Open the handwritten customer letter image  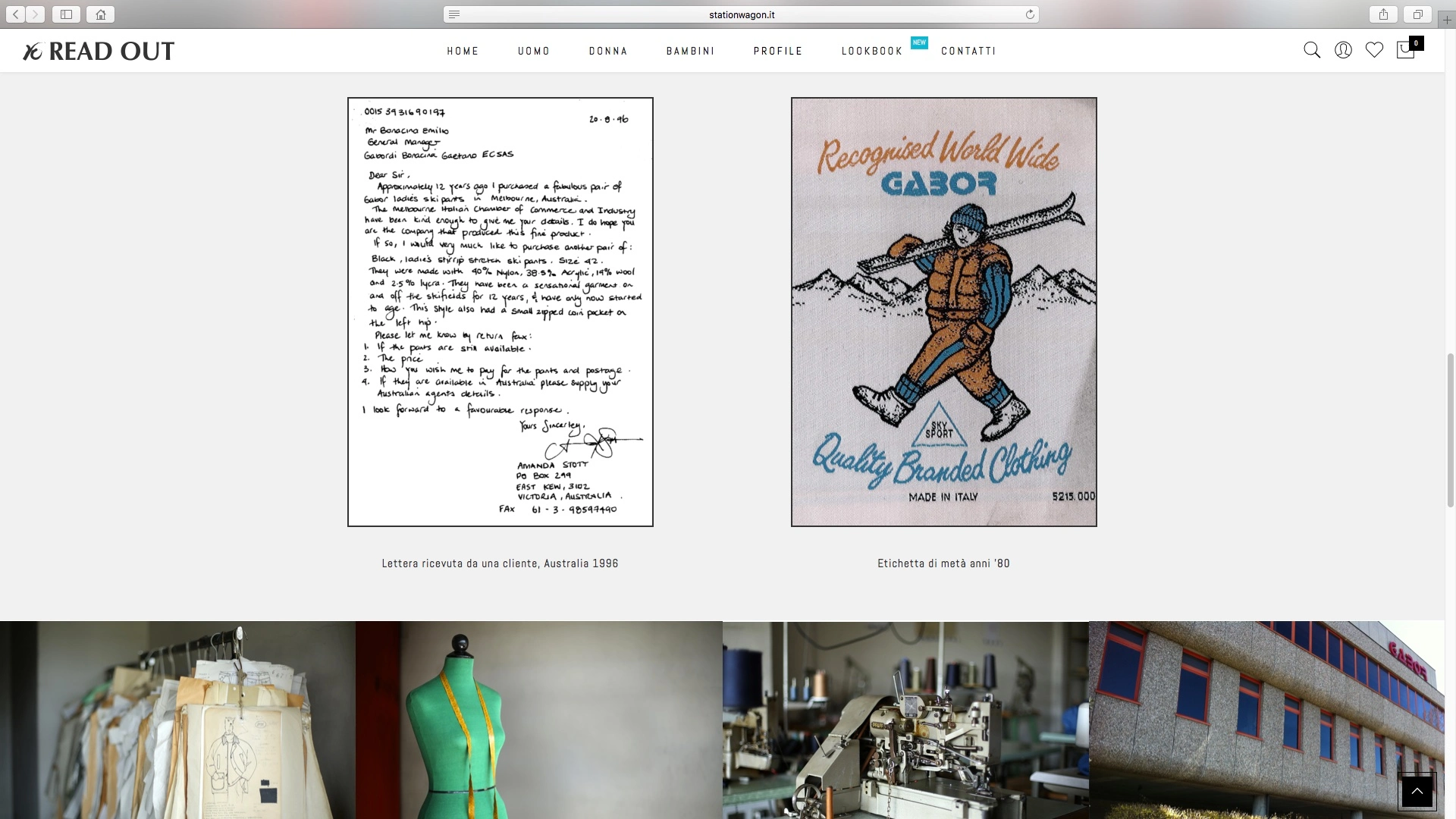(x=500, y=312)
